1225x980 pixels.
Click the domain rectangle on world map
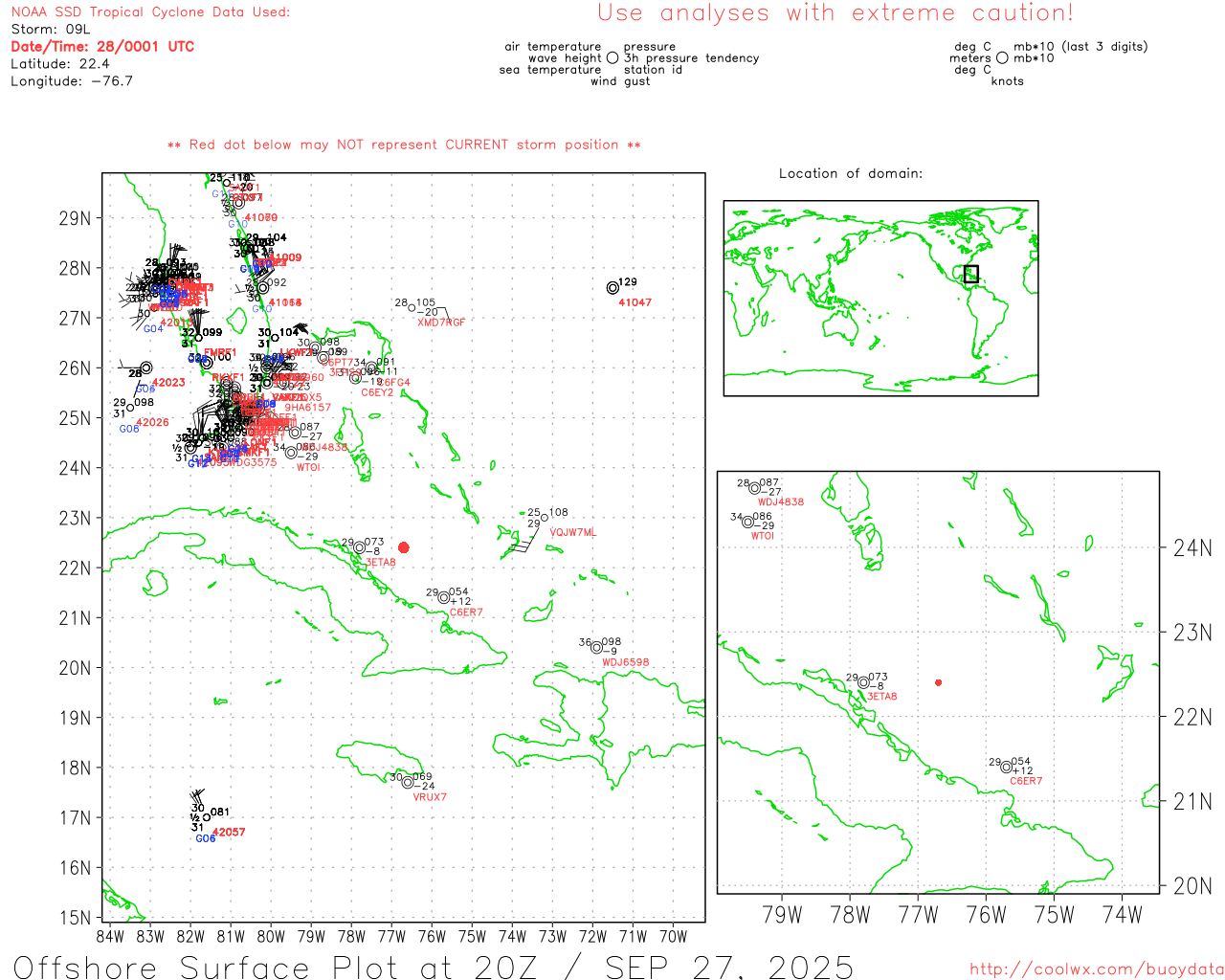click(971, 274)
